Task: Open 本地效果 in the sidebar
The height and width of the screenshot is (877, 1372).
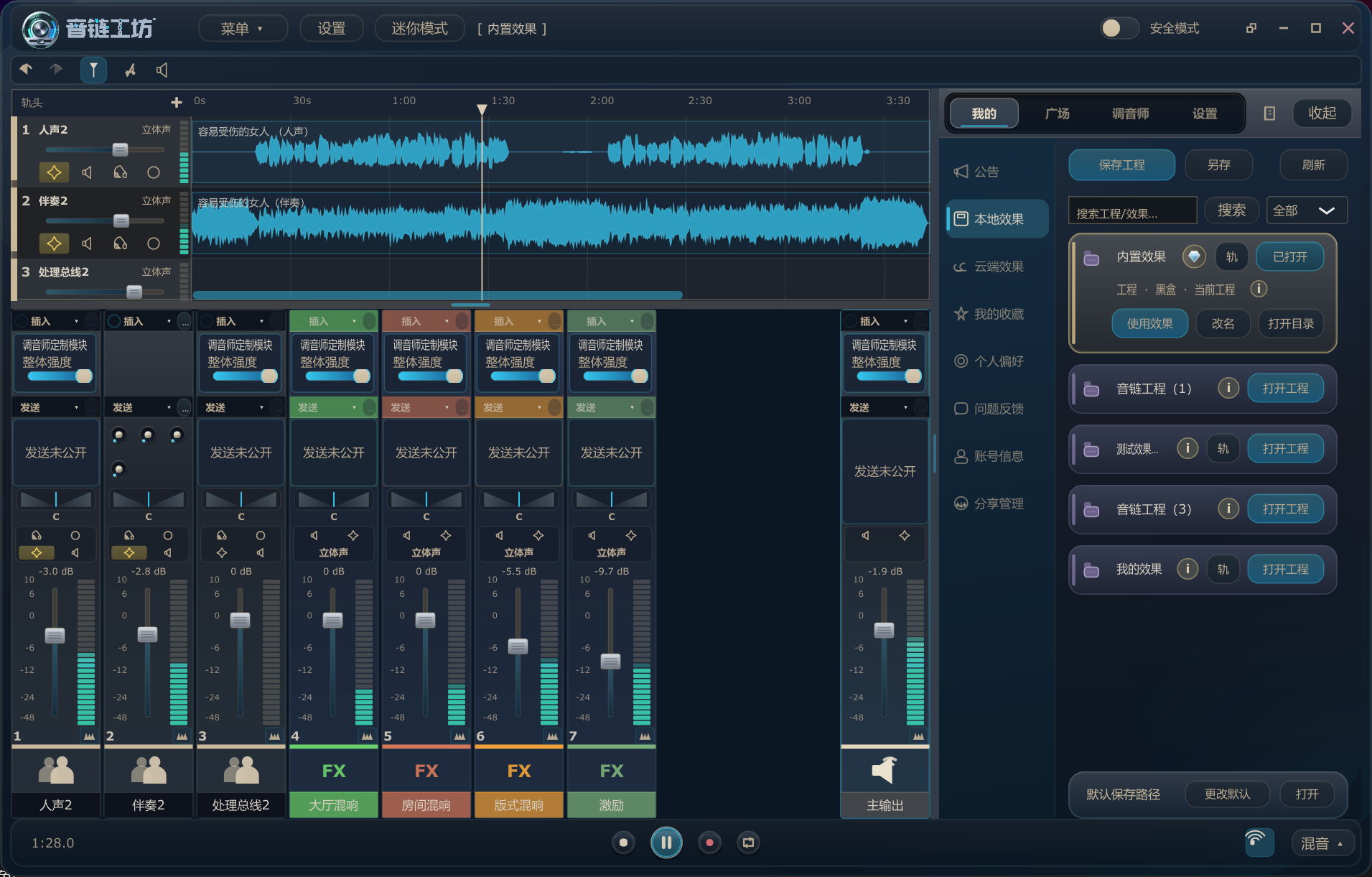Action: coord(997,219)
